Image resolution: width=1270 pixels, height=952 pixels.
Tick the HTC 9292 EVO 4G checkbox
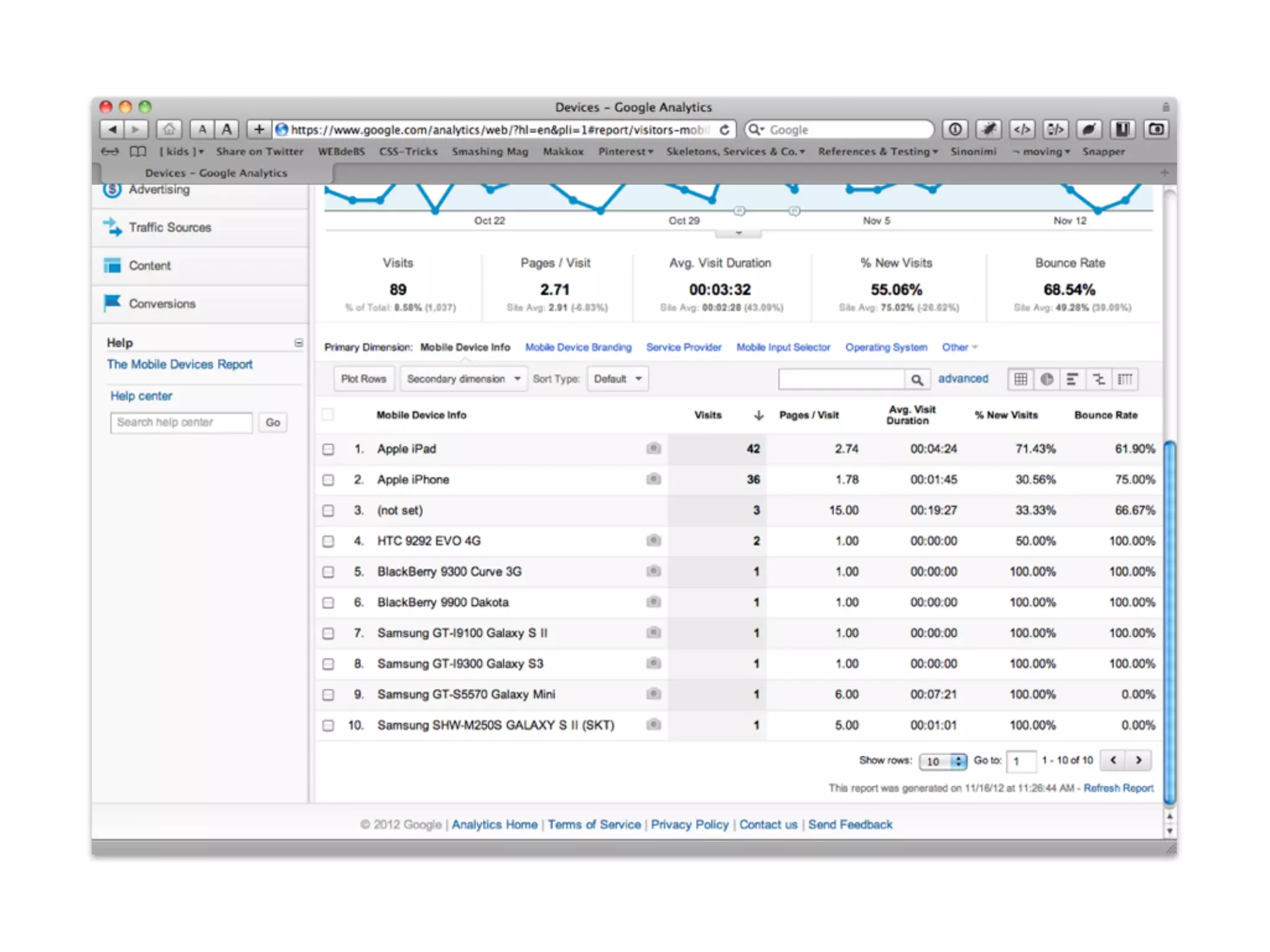(x=328, y=541)
